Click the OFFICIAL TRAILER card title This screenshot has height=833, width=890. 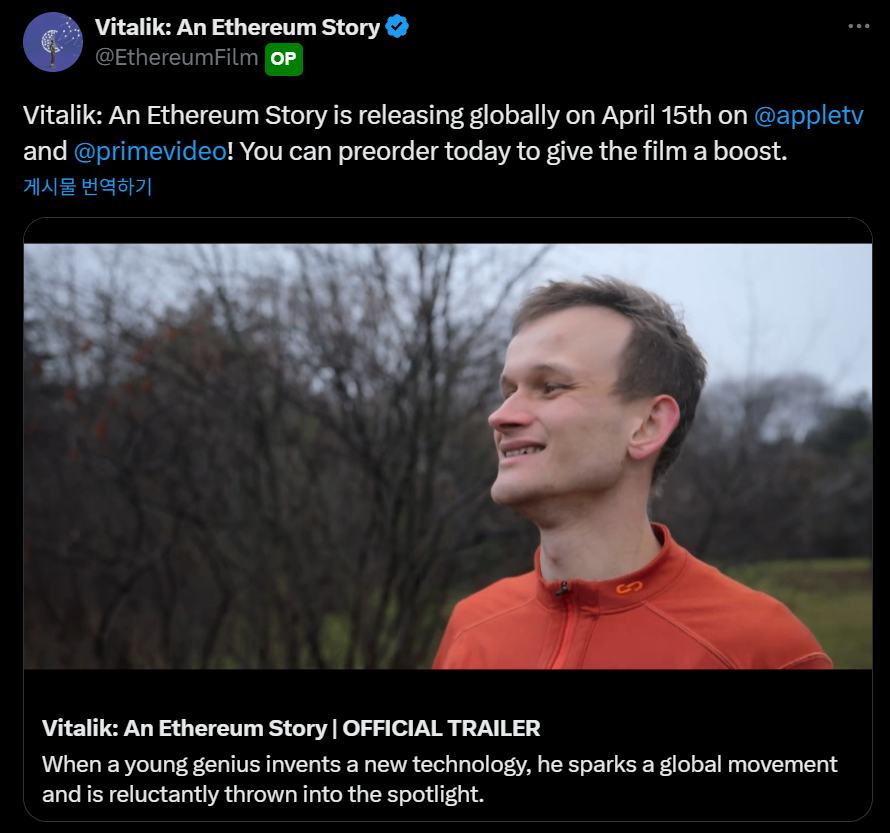[291, 728]
